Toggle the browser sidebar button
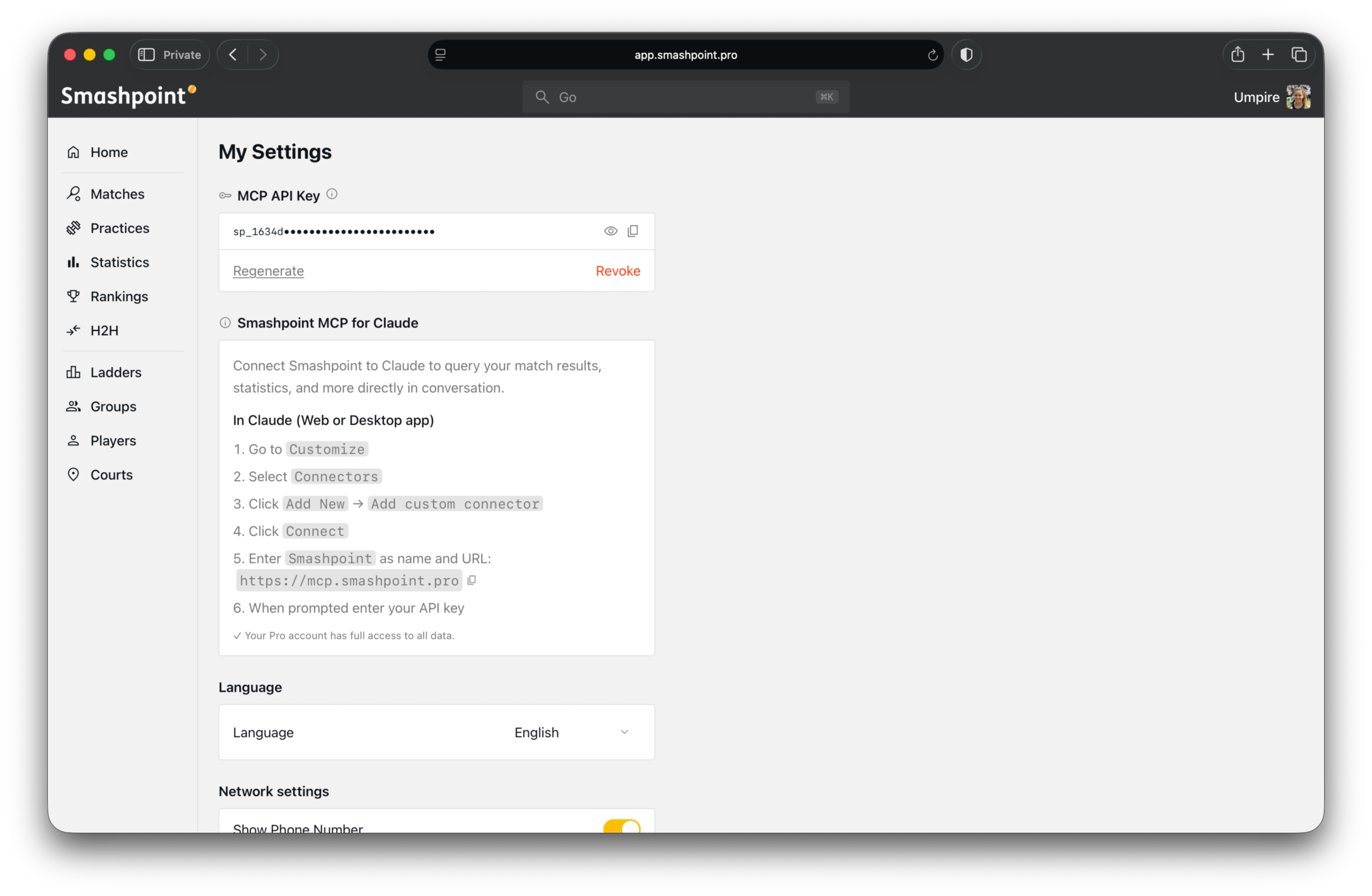This screenshot has height=896, width=1372. tap(146, 55)
